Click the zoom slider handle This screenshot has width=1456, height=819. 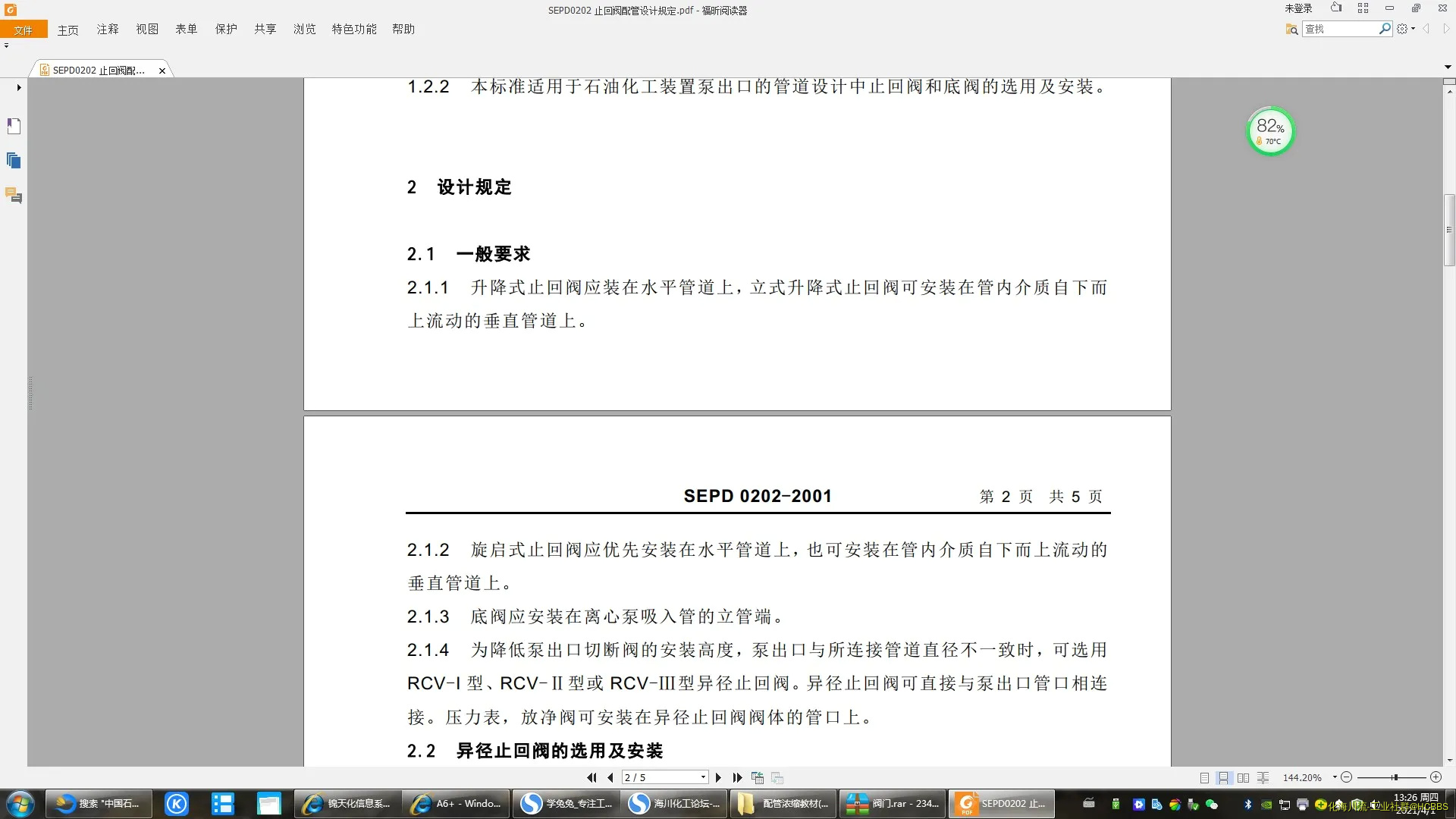click(x=1395, y=778)
